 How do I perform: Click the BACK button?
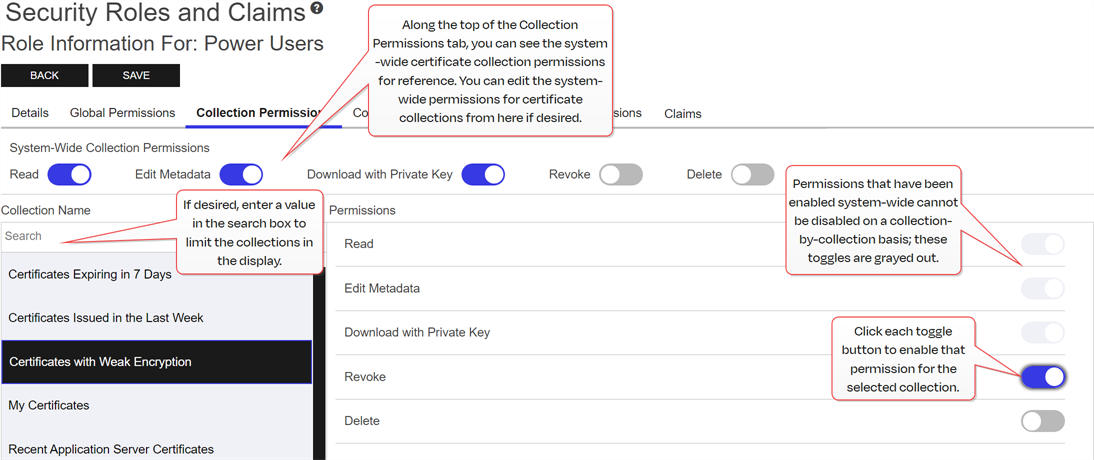(44, 76)
